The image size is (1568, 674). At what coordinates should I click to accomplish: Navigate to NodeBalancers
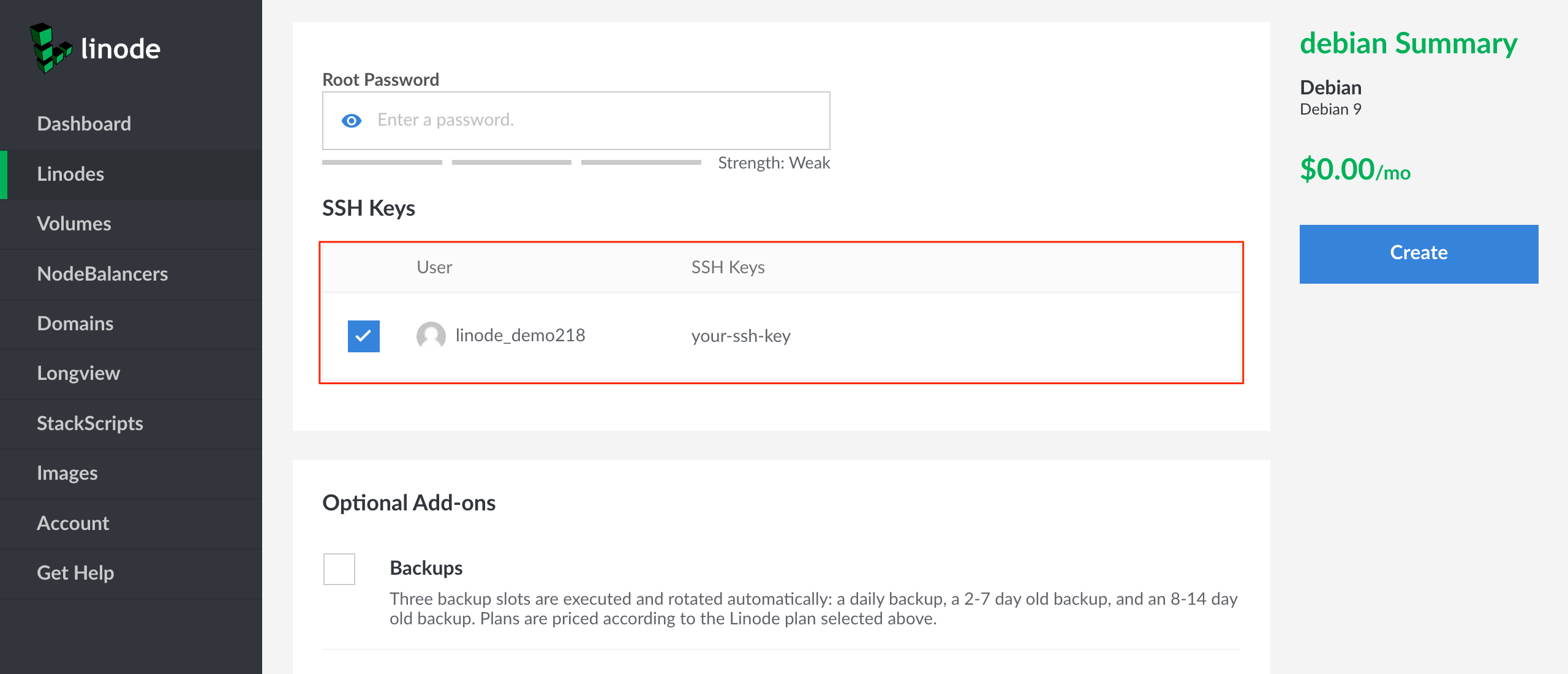[x=102, y=274]
